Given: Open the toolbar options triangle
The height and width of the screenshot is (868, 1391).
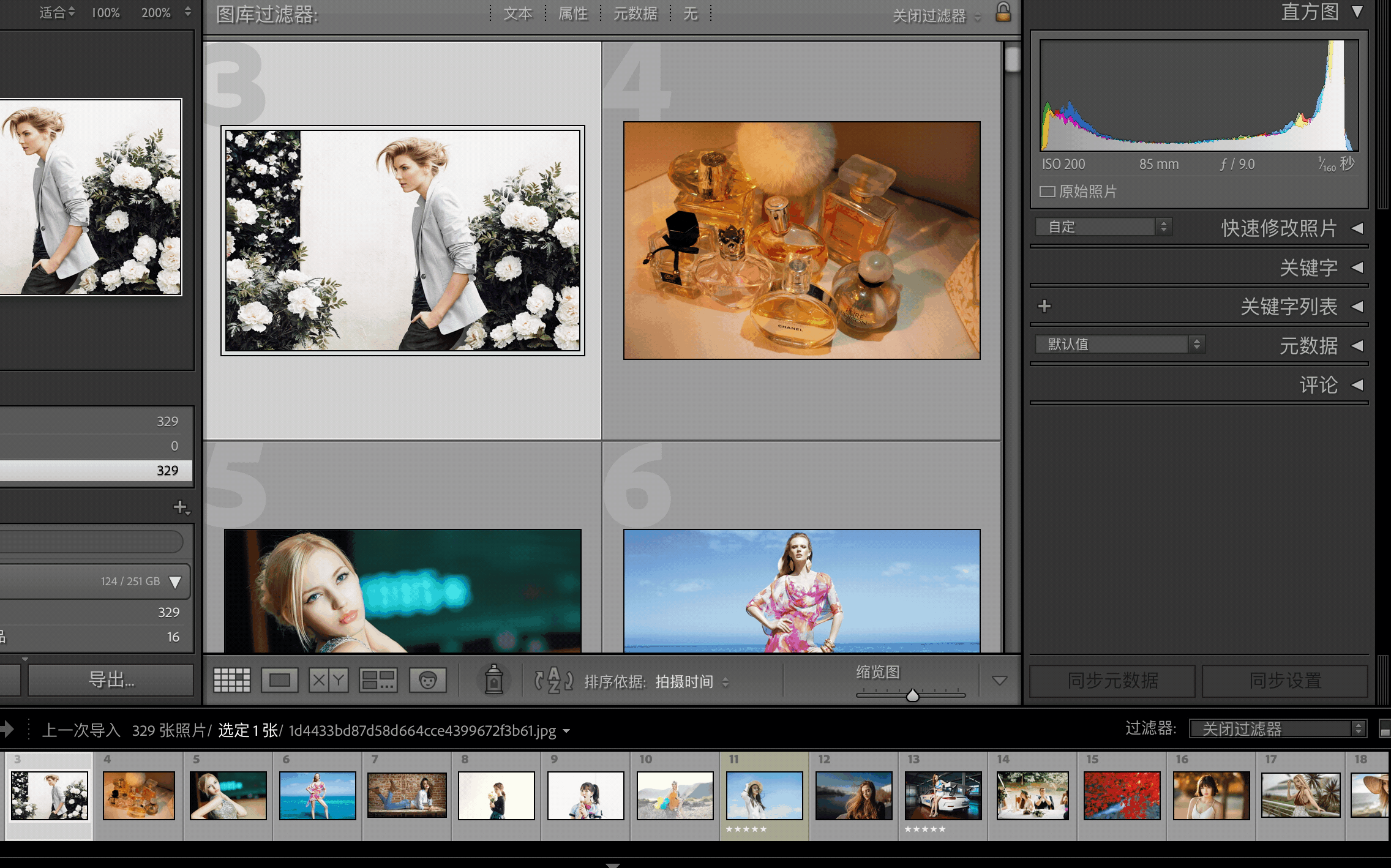Looking at the screenshot, I should tap(999, 680).
